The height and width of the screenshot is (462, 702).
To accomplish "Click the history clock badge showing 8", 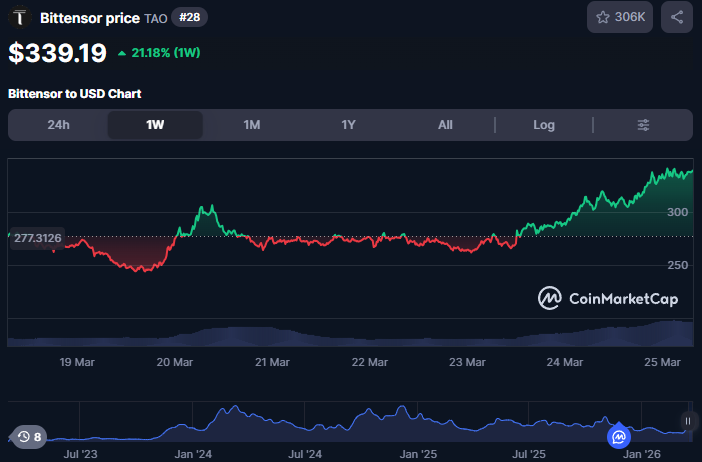I will pyautogui.click(x=29, y=436).
